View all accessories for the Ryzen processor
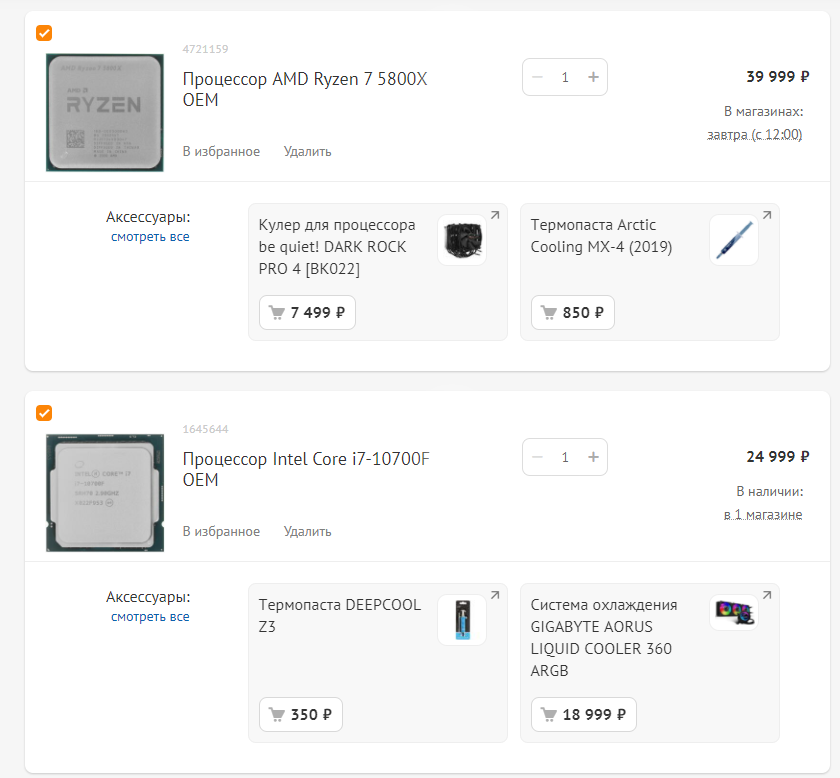Screen dimensions: 840x778 click(150, 237)
